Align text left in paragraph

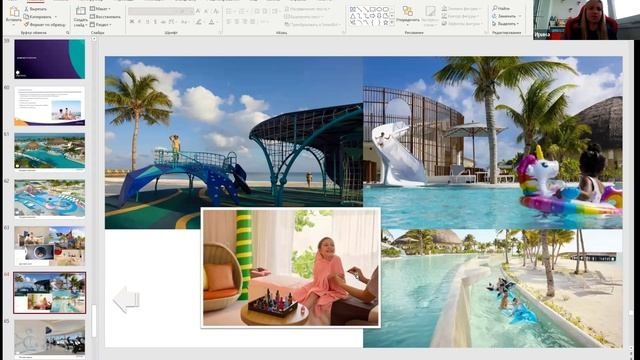(x=229, y=22)
